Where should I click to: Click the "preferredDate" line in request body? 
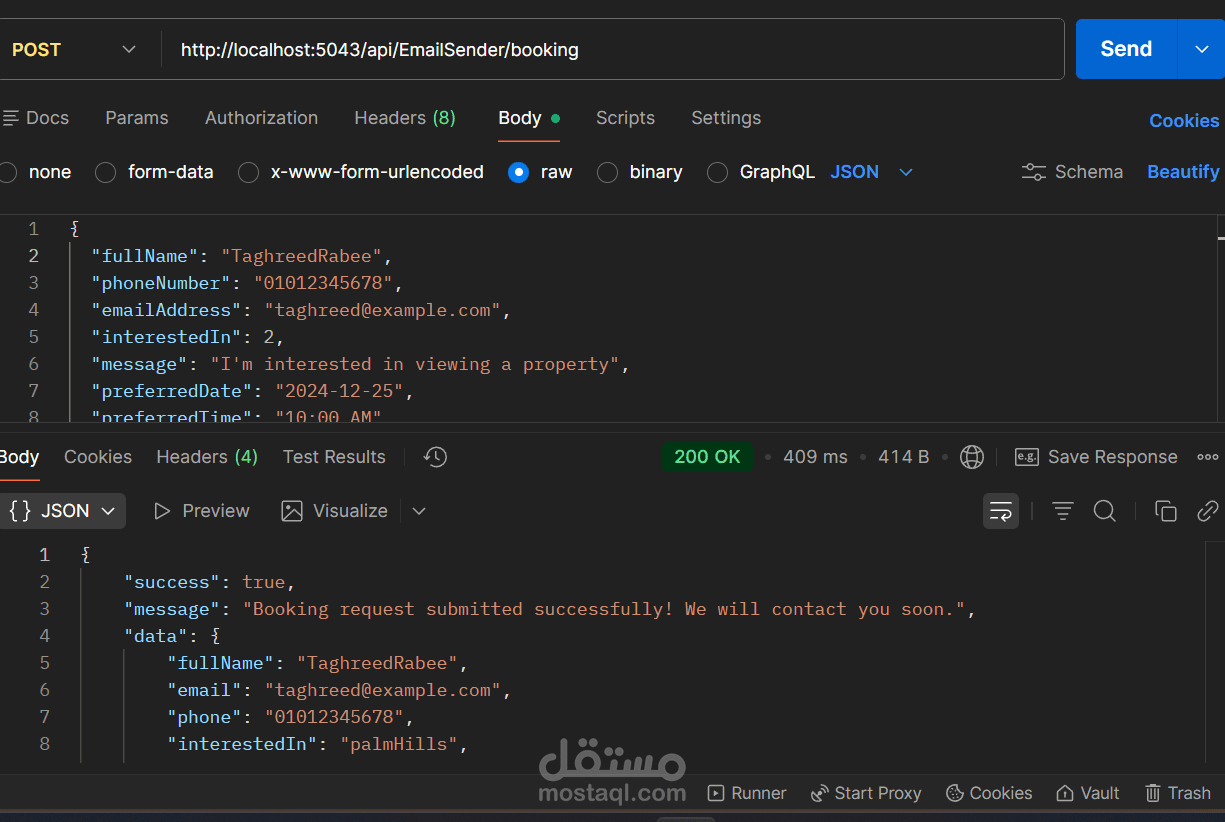pyautogui.click(x=252, y=391)
